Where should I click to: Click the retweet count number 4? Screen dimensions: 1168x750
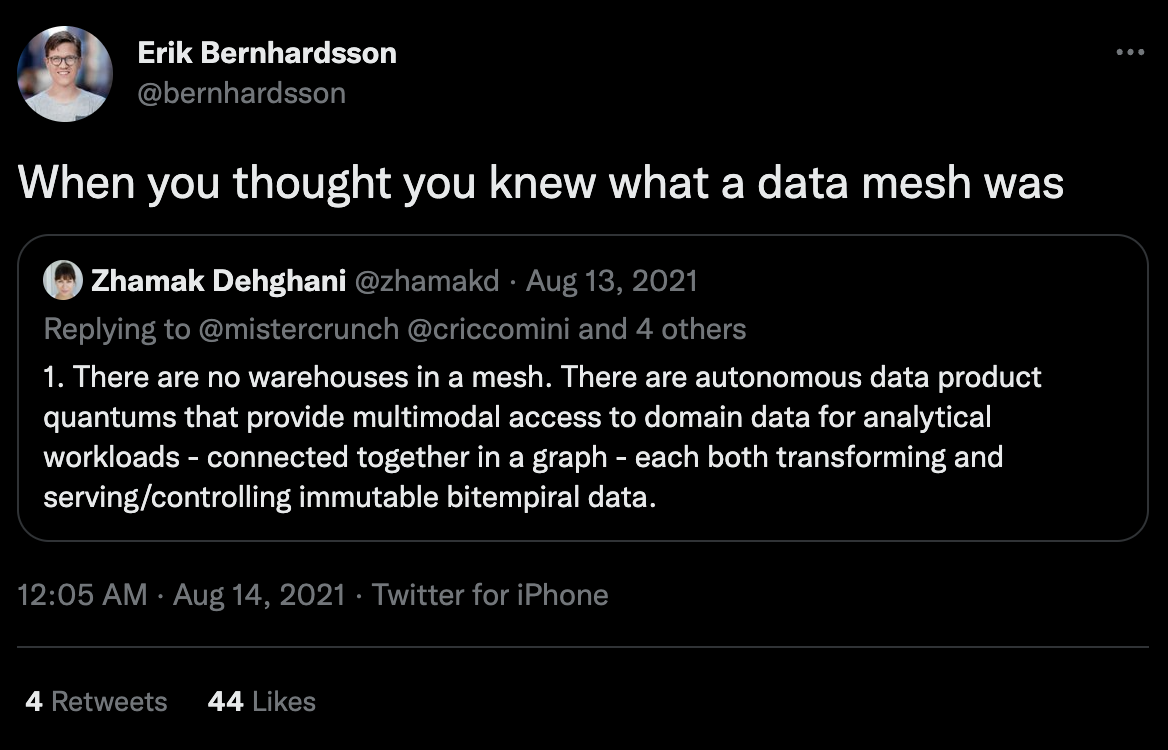pyautogui.click(x=34, y=702)
